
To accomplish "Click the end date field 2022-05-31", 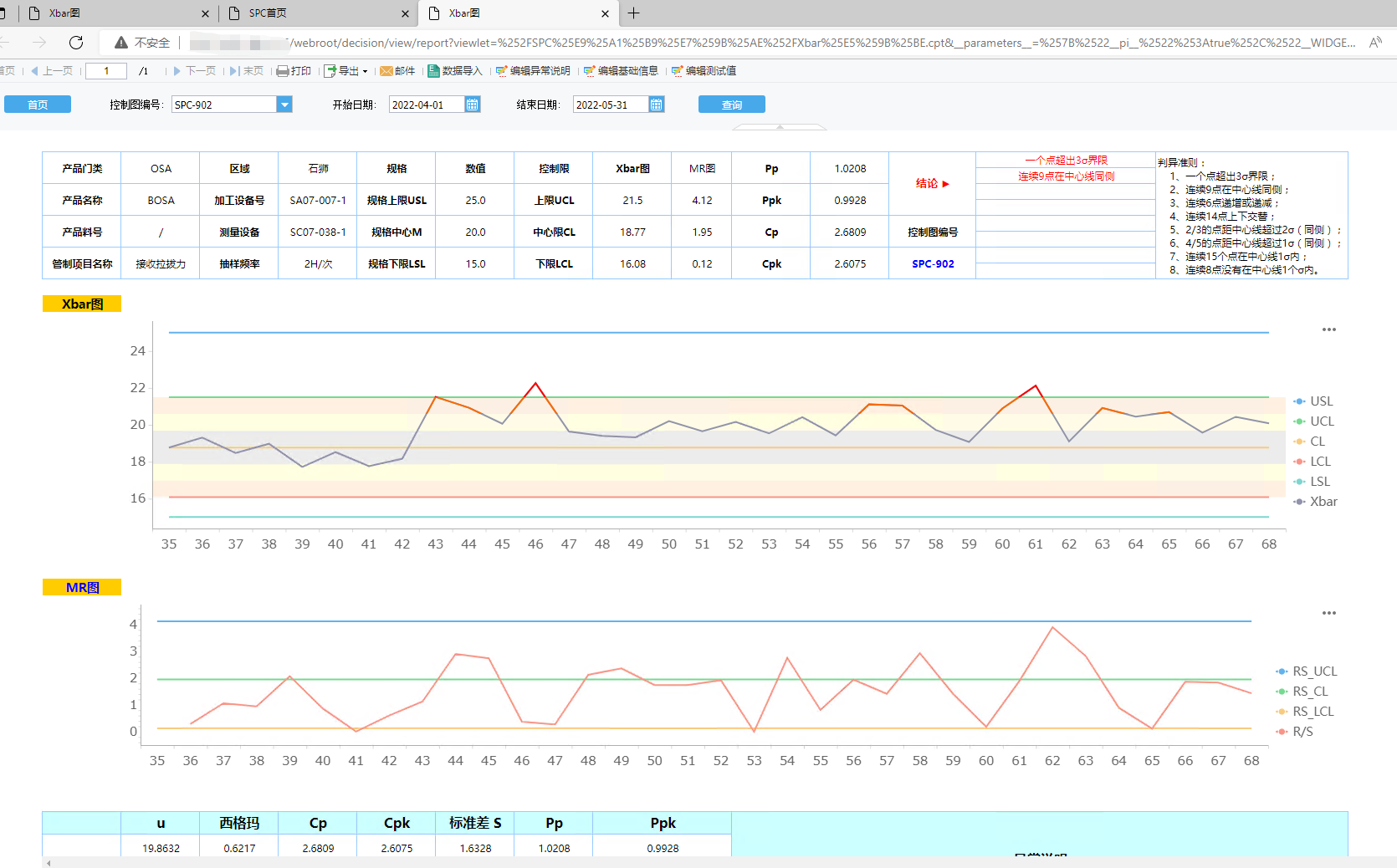I will [611, 105].
